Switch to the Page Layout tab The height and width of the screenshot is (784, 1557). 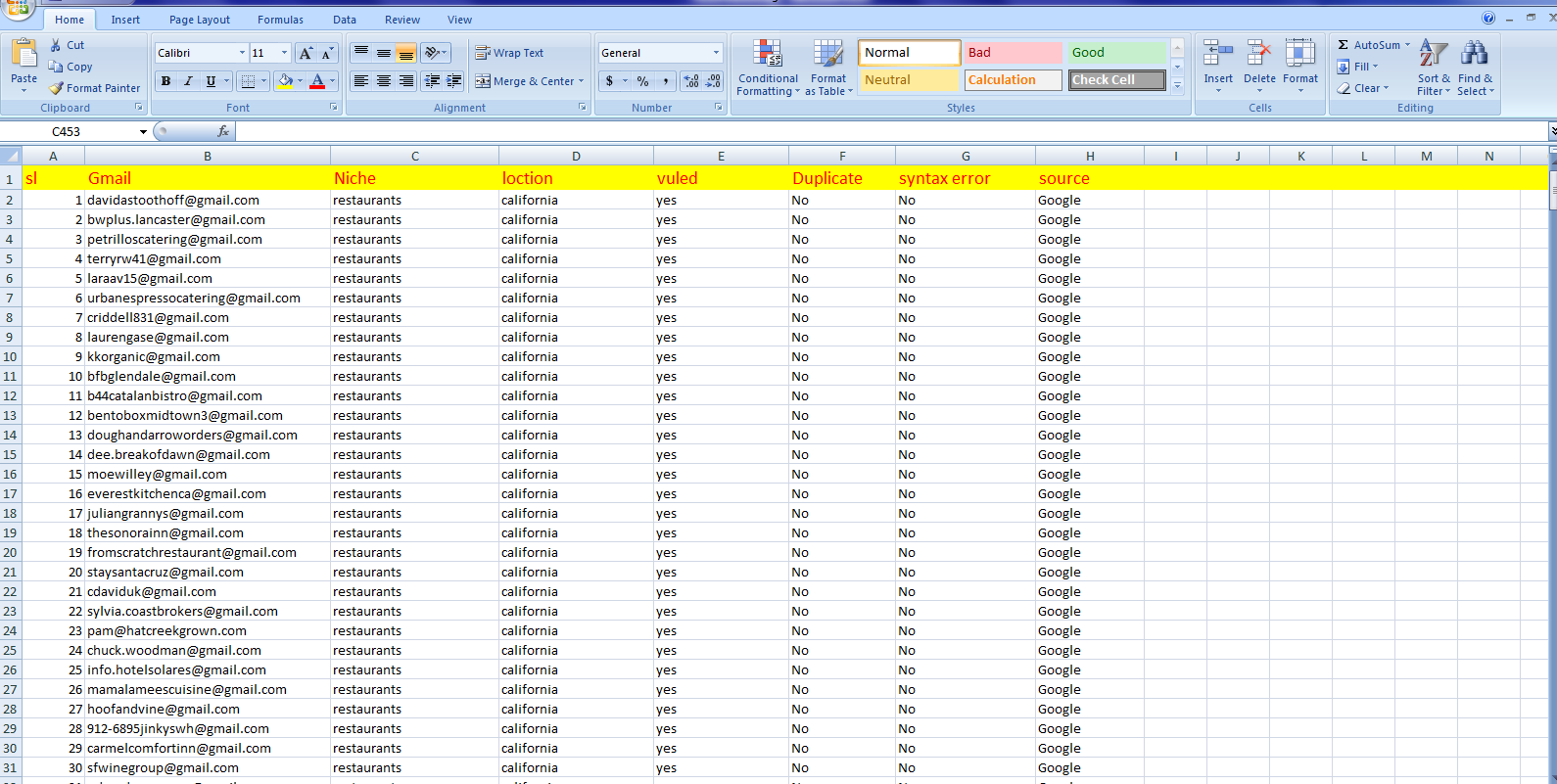coord(200,20)
